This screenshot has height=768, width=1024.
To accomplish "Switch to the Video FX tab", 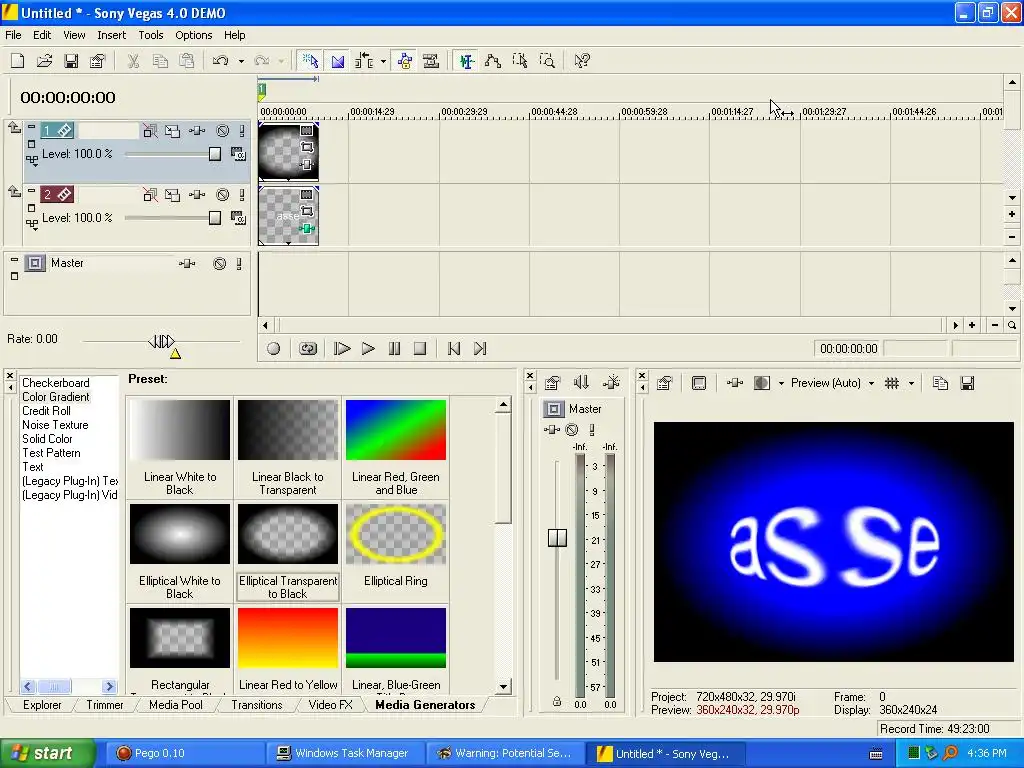I will 330,705.
